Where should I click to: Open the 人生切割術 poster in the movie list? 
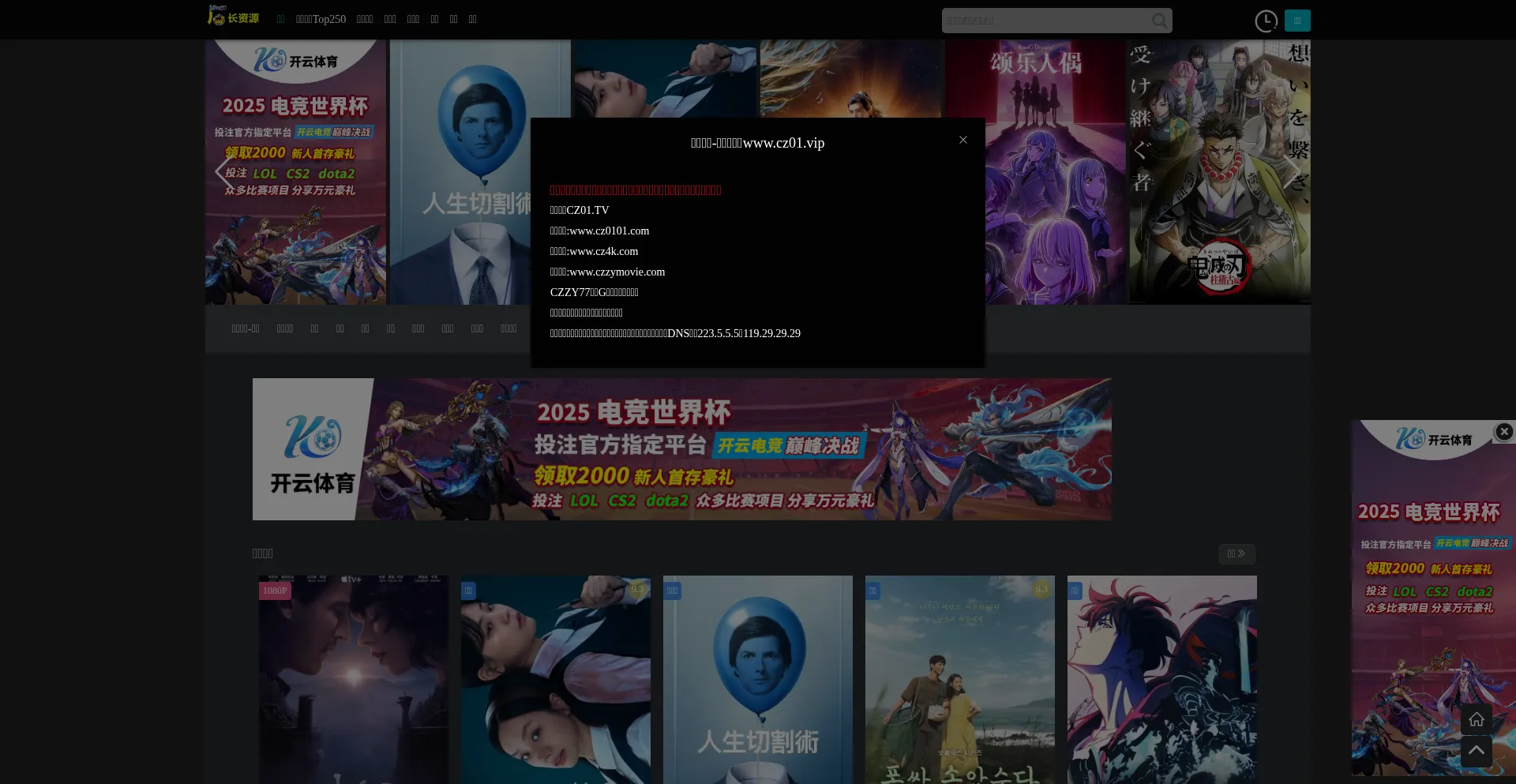(758, 680)
